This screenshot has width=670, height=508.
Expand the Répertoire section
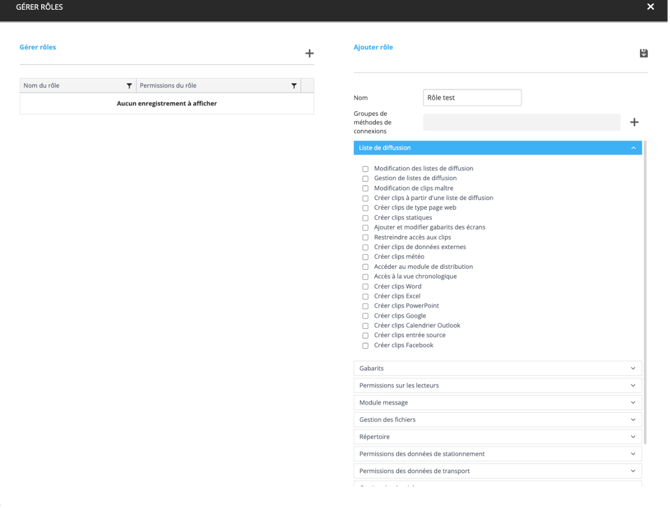(498, 437)
